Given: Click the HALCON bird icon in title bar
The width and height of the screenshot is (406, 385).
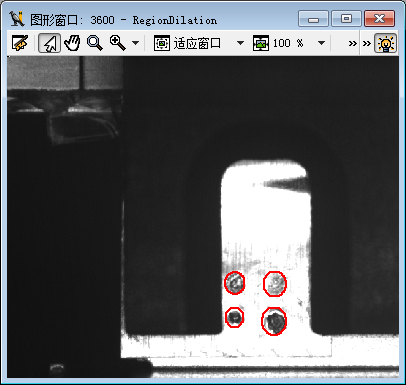Looking at the screenshot, I should point(17,19).
